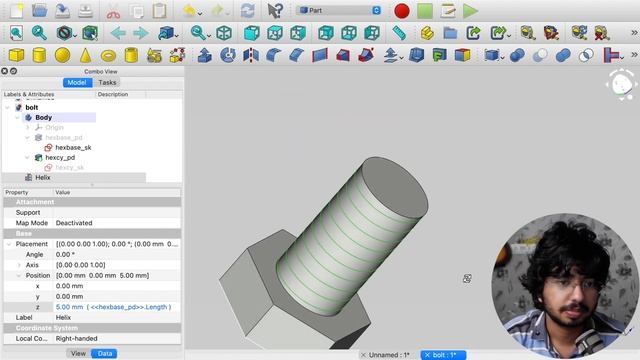Switch to the bolt : 1* document tab

(444, 355)
